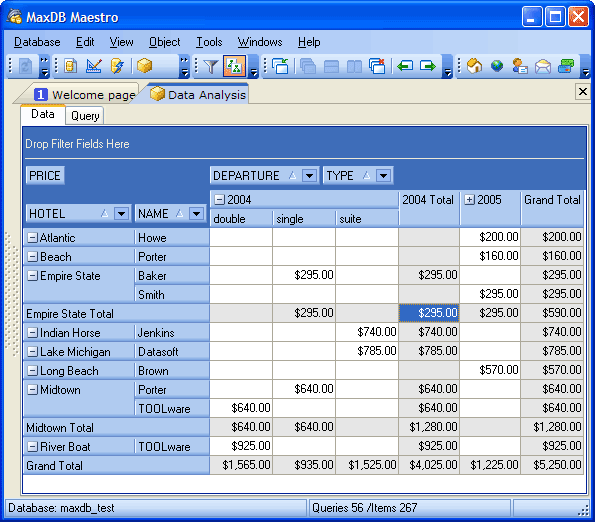This screenshot has width=595, height=522.
Task: Click the yellow data cube toolbar icon
Action: coord(145,66)
